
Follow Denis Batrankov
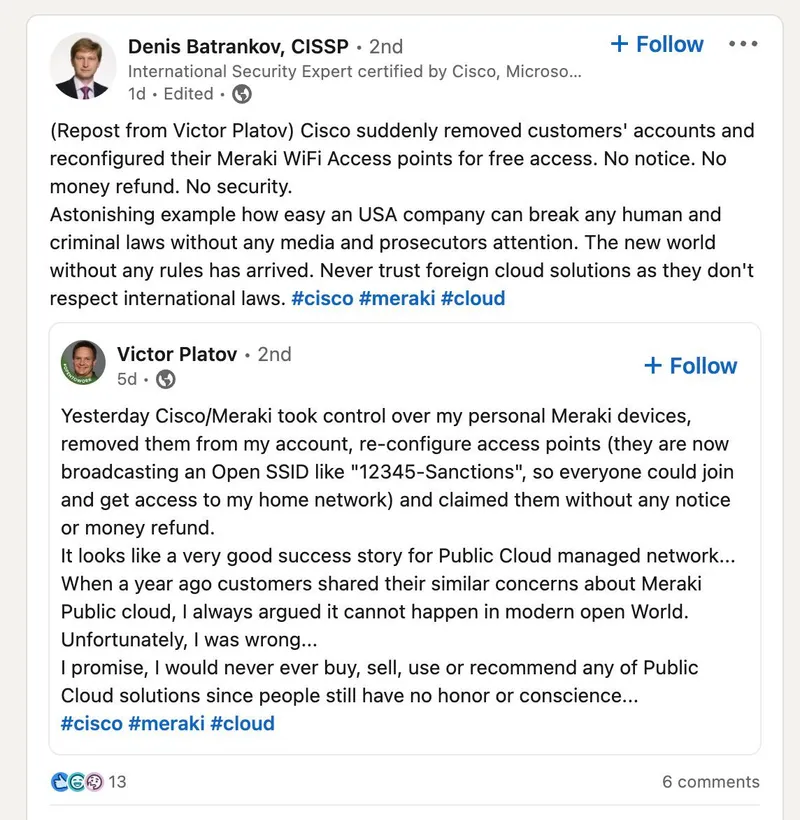tap(657, 44)
